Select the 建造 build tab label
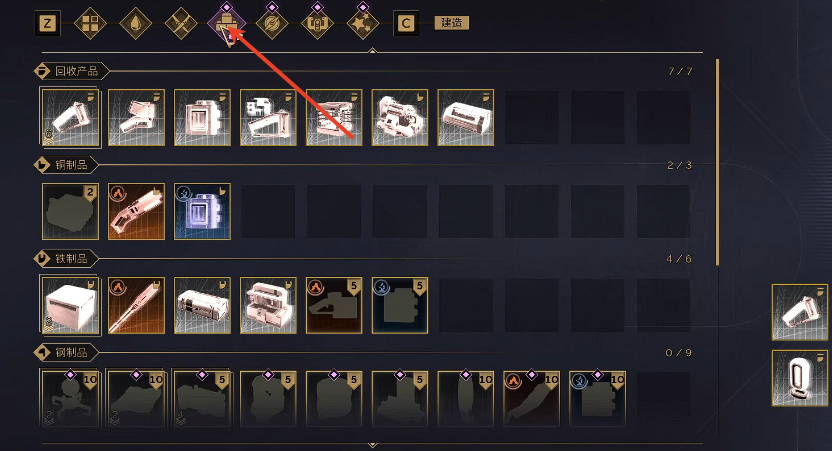This screenshot has width=832, height=451. point(452,23)
